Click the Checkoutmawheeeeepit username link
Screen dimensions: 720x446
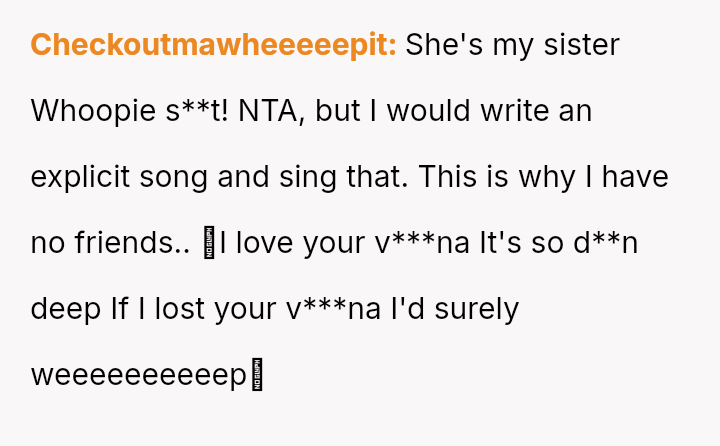click(x=213, y=45)
